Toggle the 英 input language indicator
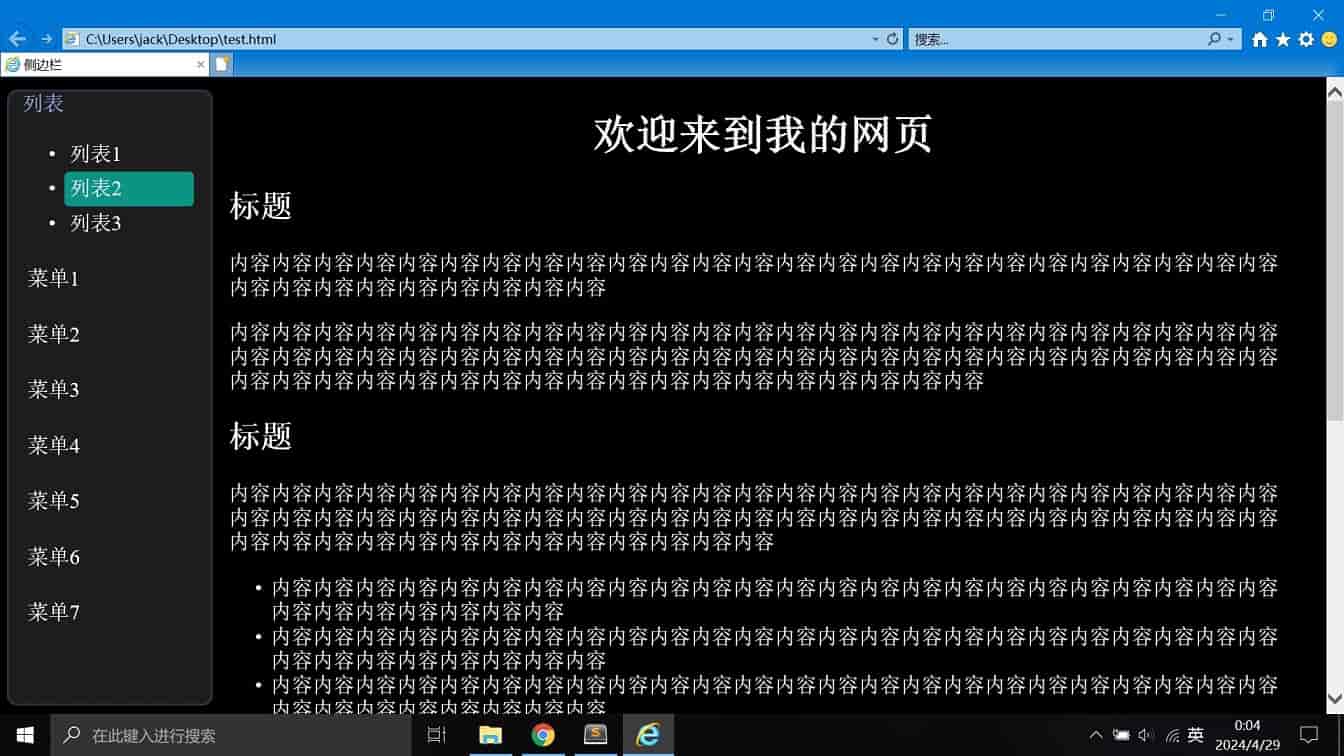This screenshot has width=1344, height=756. (1195, 735)
